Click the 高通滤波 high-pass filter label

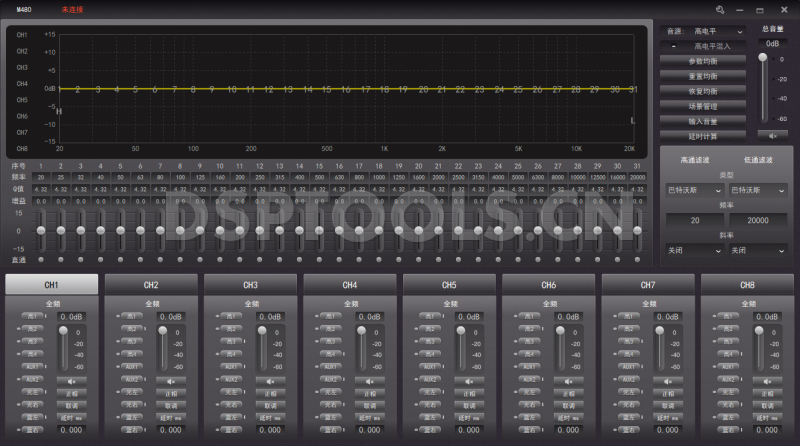(x=695, y=160)
